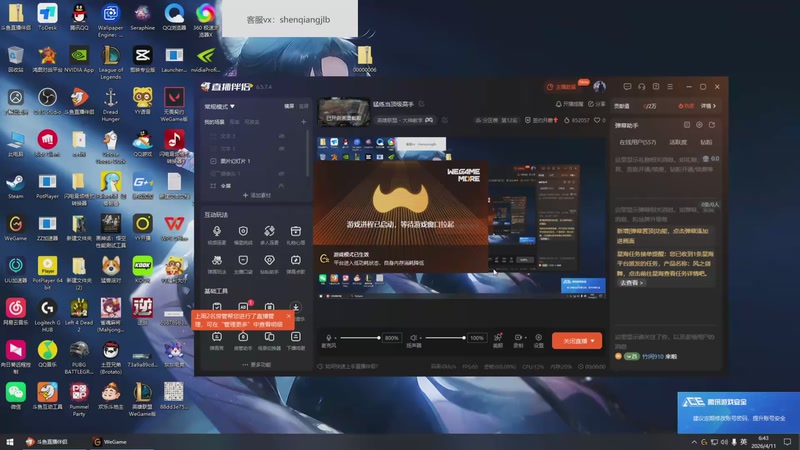Click the stream cover thumbnail
The width and height of the screenshot is (800, 450).
344,112
